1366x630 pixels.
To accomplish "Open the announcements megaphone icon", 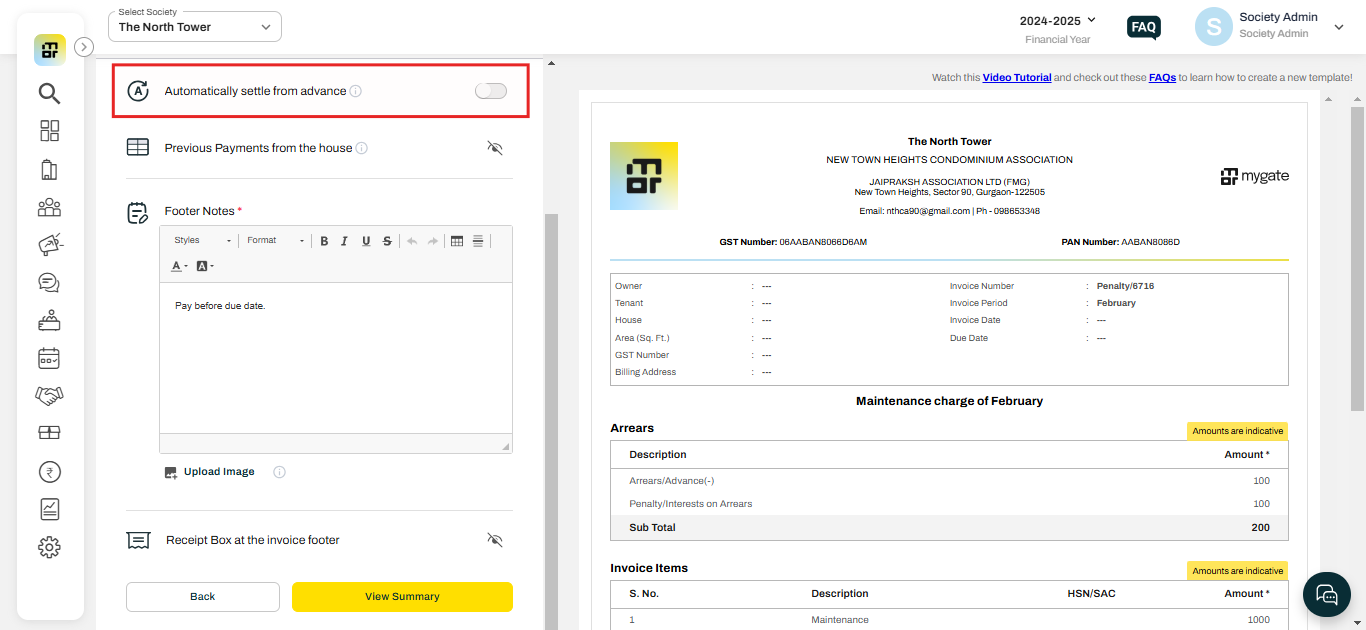I will click(49, 243).
